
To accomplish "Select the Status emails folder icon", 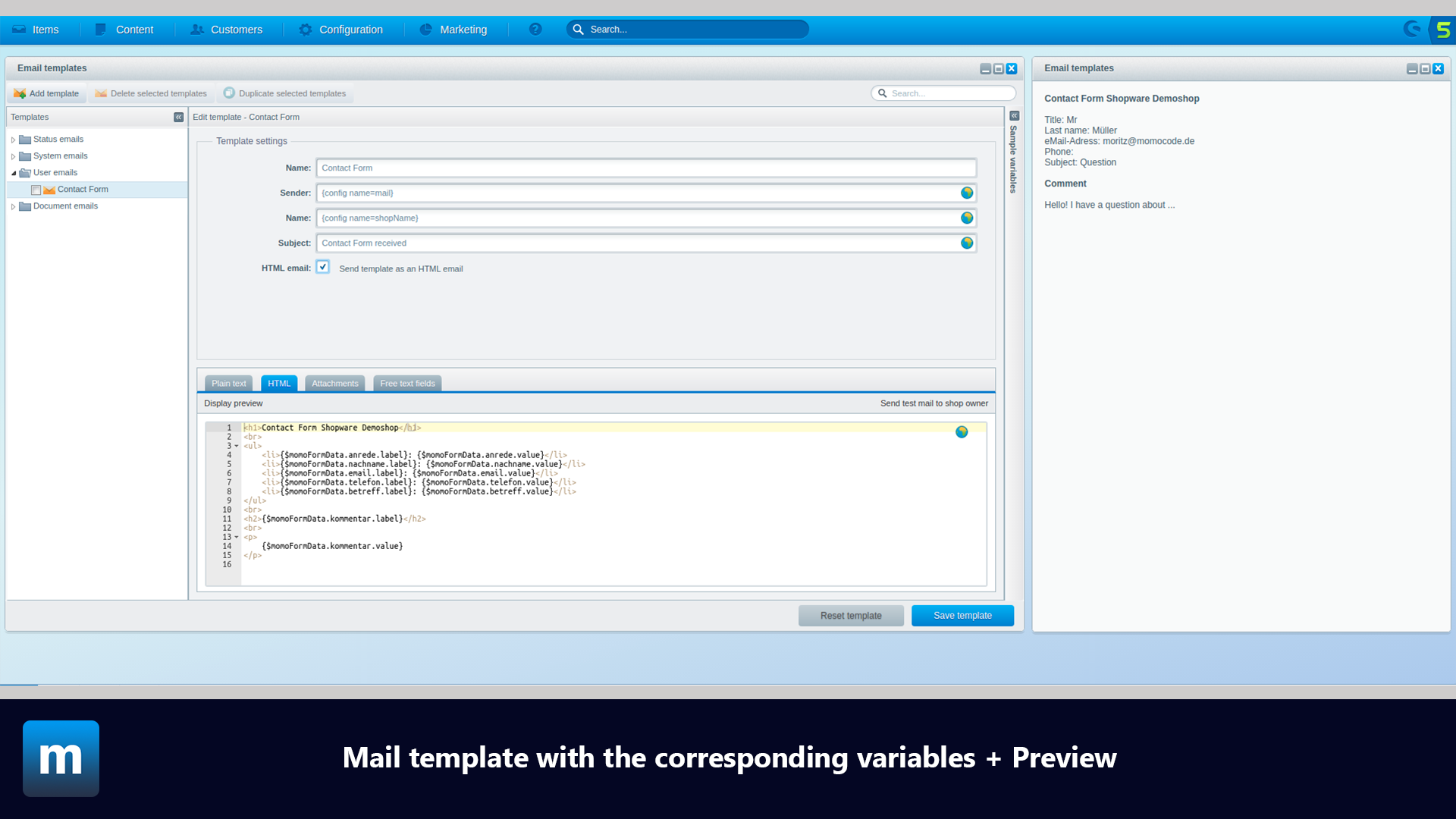I will (25, 140).
